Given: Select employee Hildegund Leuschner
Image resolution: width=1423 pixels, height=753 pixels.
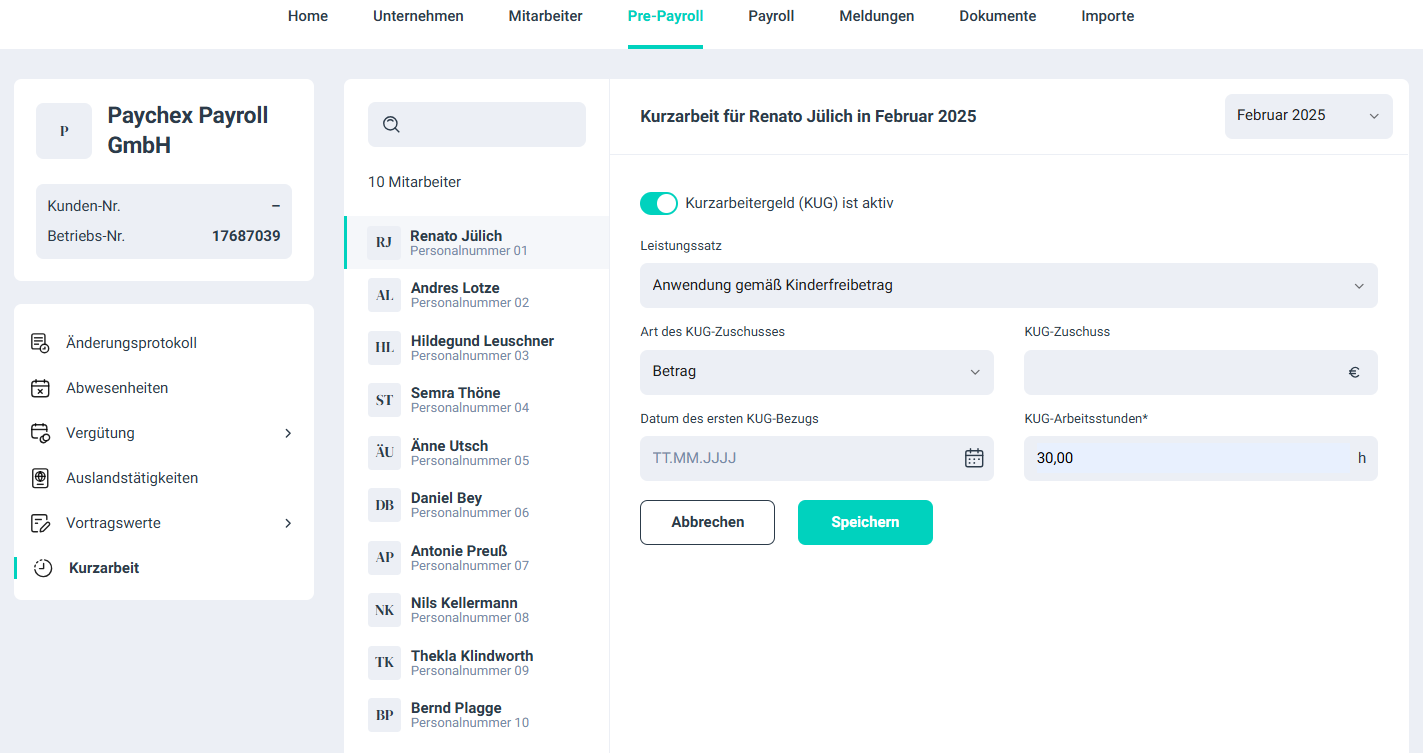Looking at the screenshot, I should [481, 347].
